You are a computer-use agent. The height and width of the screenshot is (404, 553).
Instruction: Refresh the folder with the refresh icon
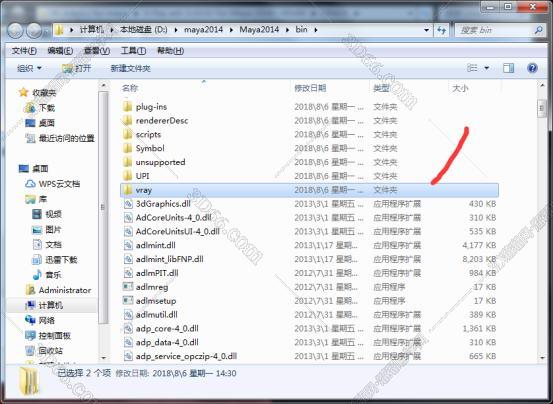442,30
